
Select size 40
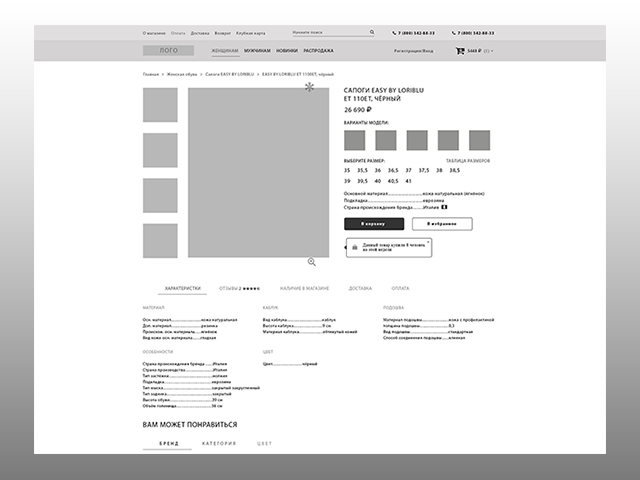tap(378, 181)
